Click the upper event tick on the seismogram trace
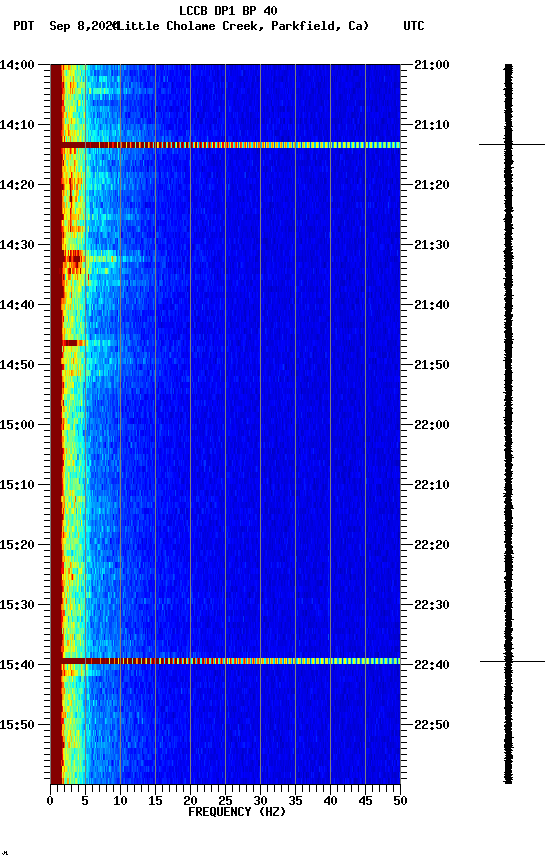The width and height of the screenshot is (552, 864). 512,144
